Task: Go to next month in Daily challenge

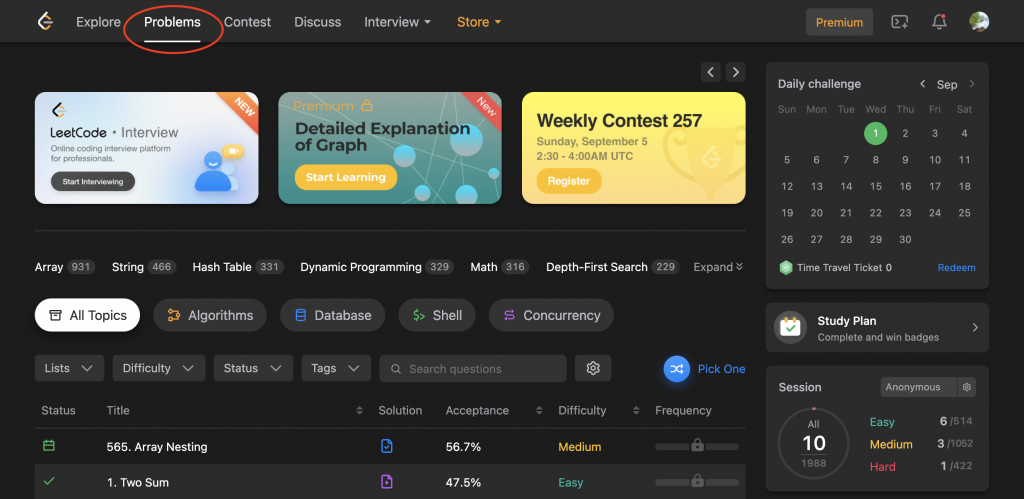Action: tap(972, 84)
